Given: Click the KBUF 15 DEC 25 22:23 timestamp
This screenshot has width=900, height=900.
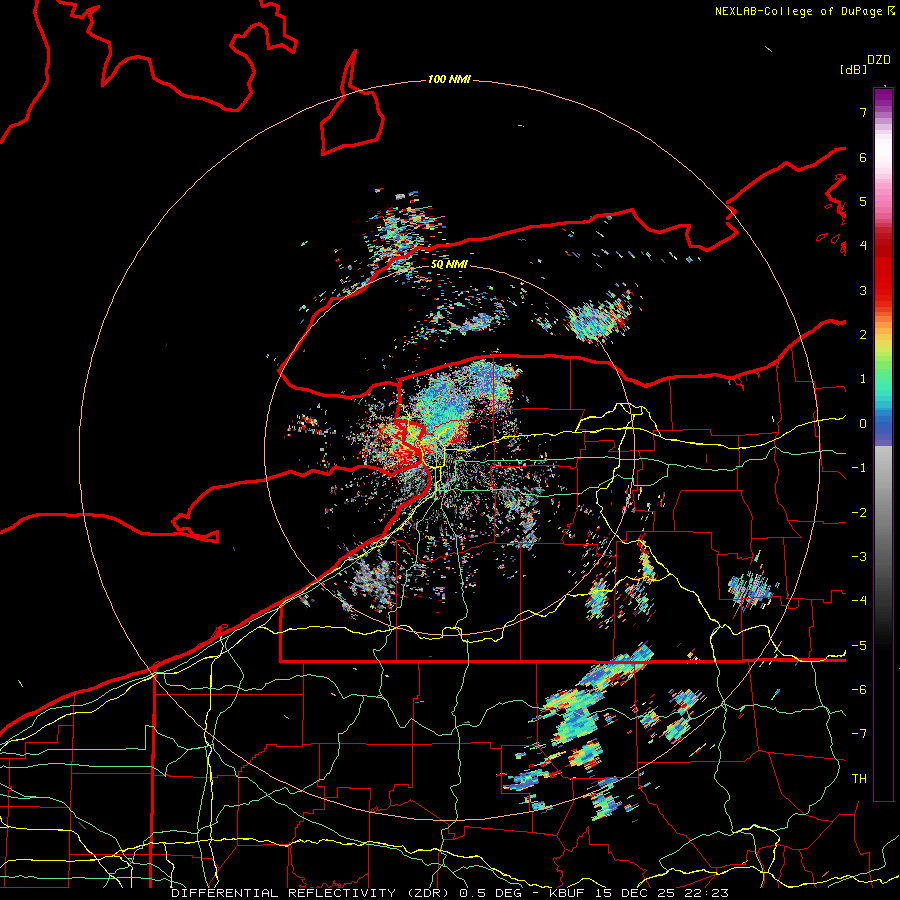Looking at the screenshot, I should tap(639, 893).
